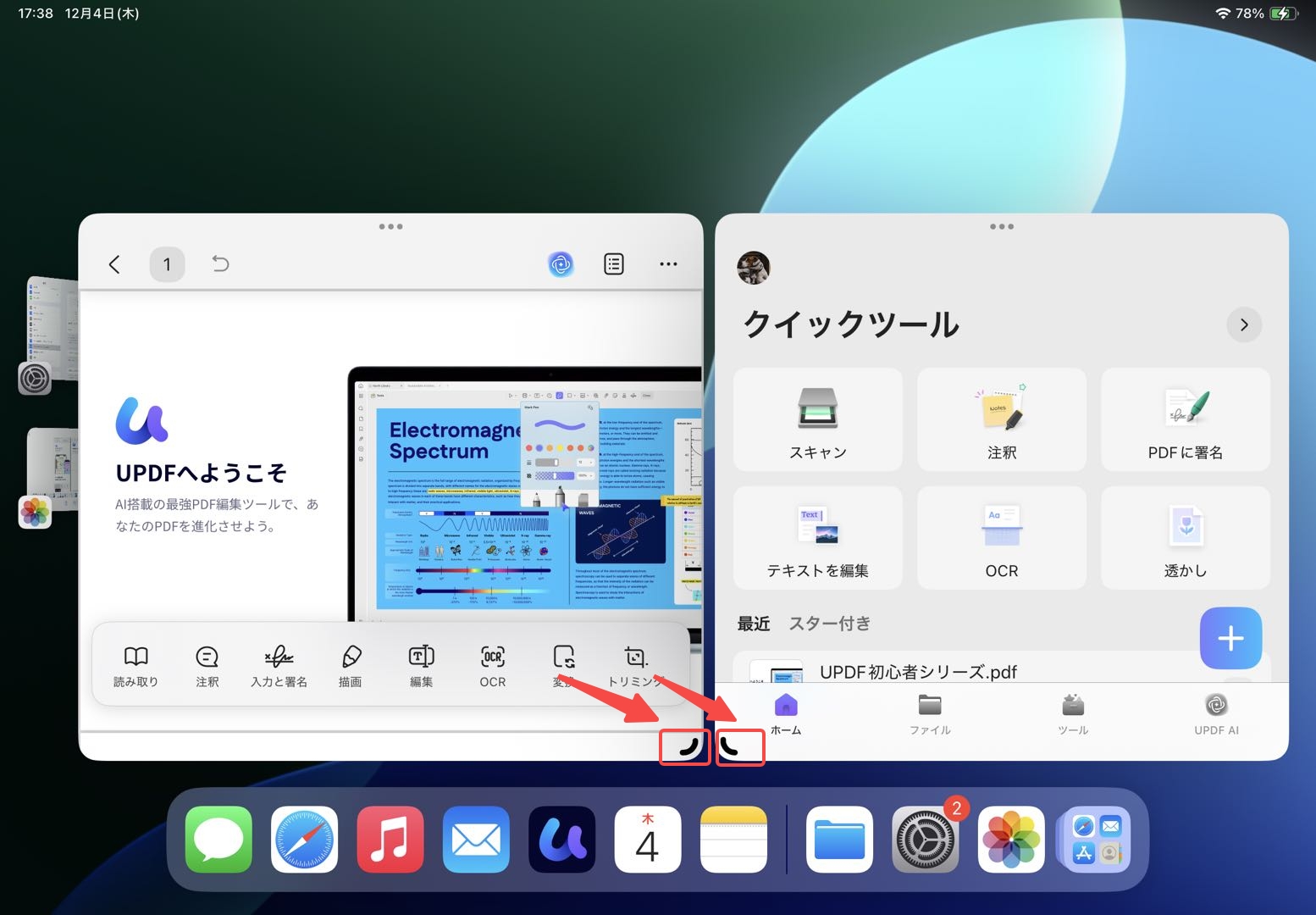Image resolution: width=1316 pixels, height=915 pixels.
Task: Tap the right window's three-dot multitasking handle
Action: pos(1002,226)
